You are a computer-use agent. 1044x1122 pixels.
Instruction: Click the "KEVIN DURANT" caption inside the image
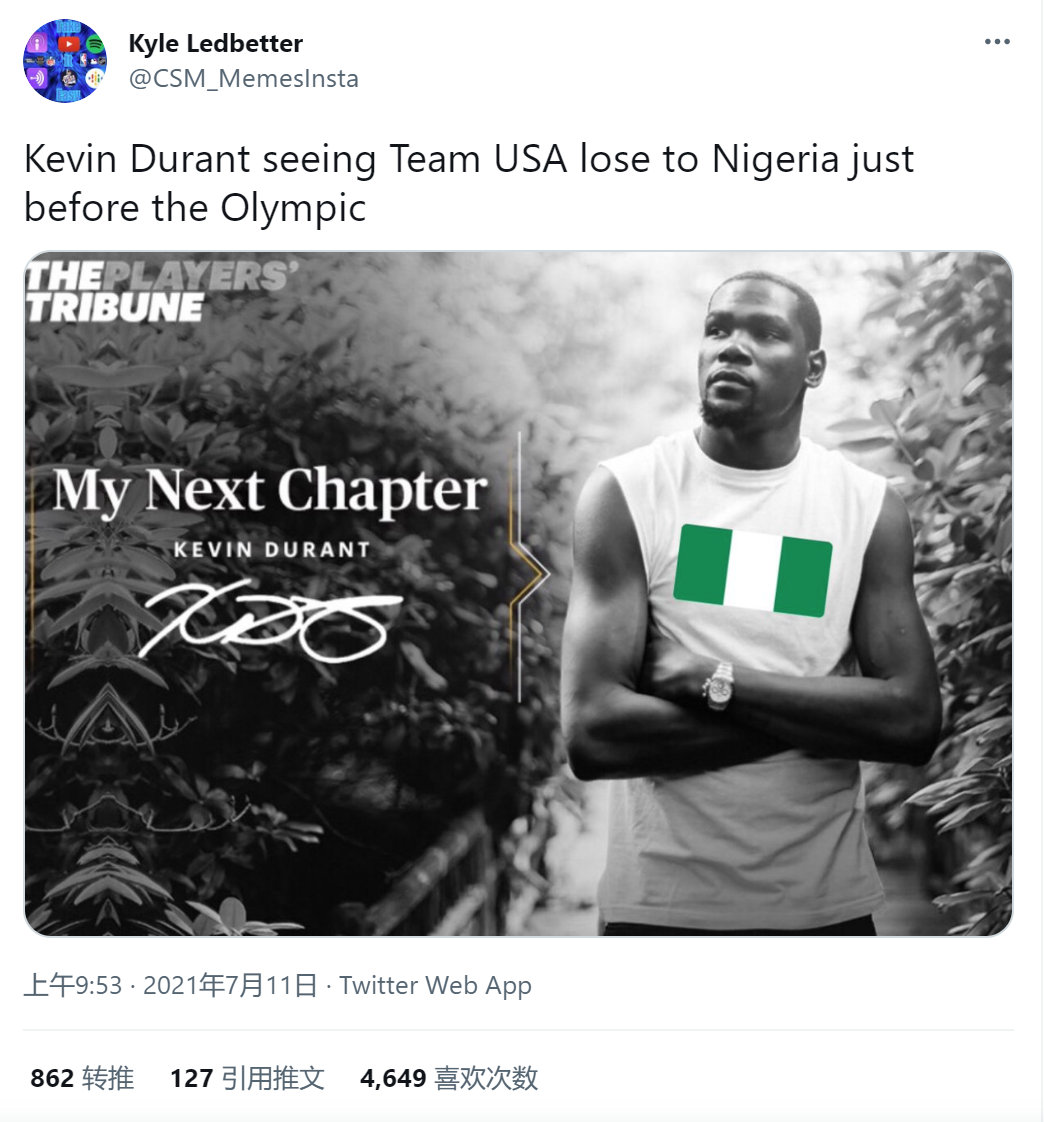point(271,550)
